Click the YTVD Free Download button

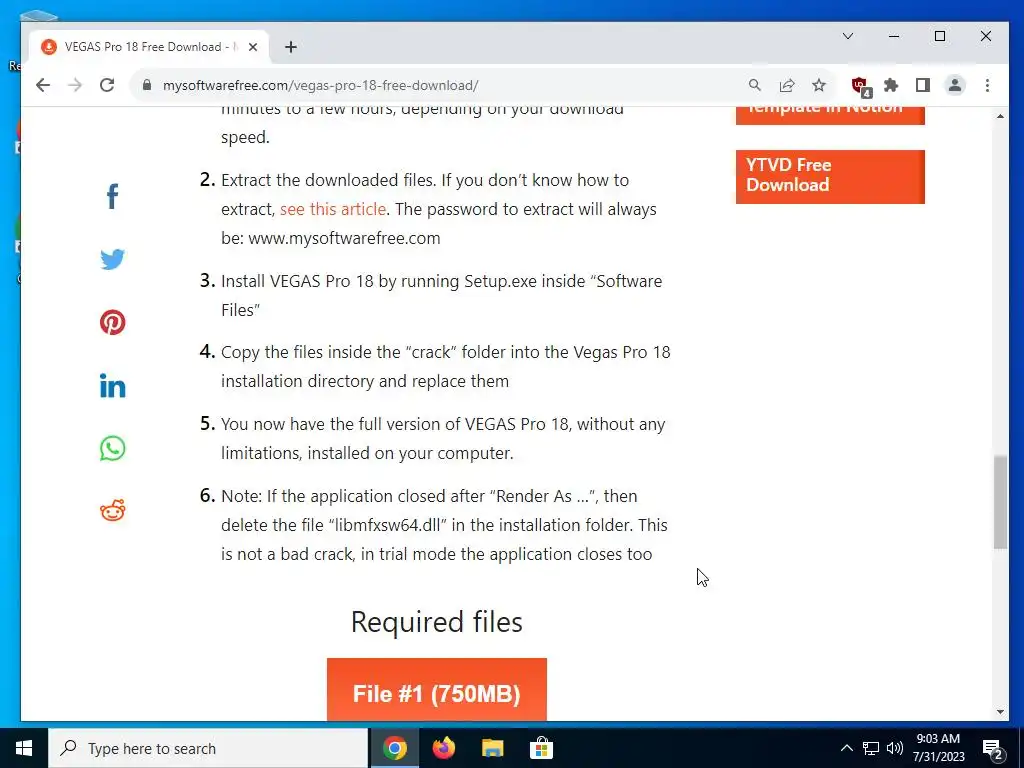point(830,176)
